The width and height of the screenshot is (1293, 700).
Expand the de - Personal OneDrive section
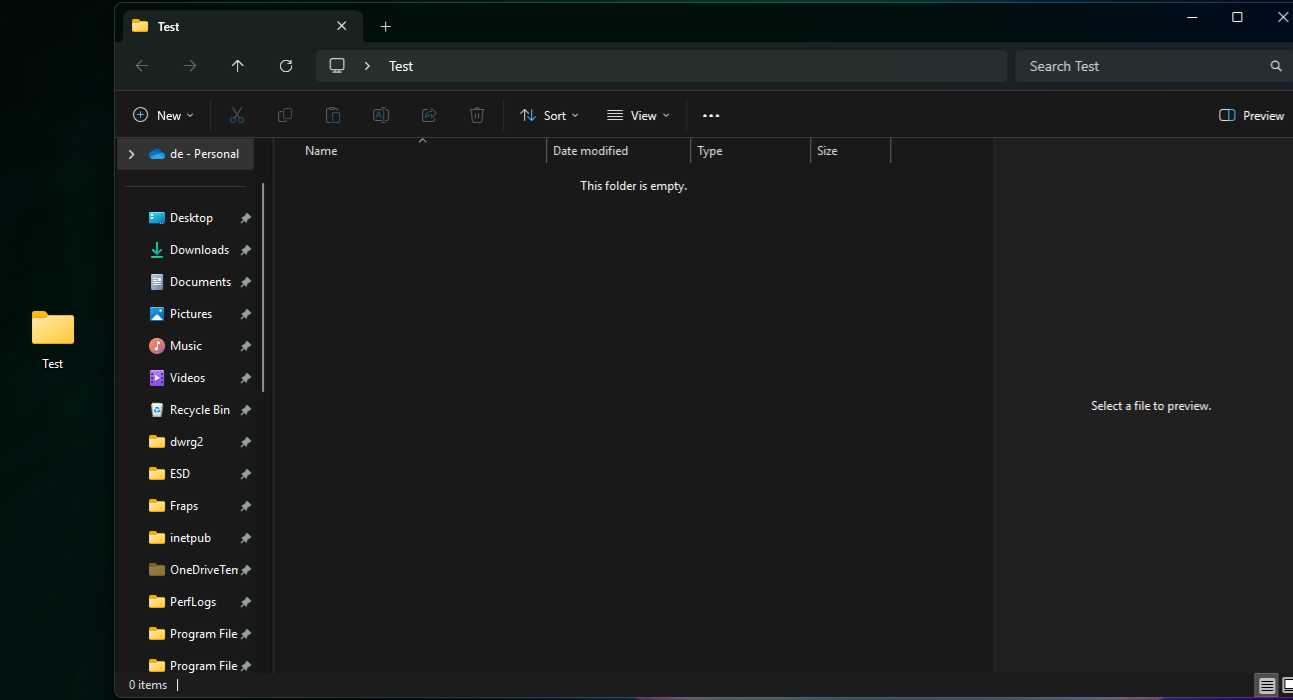coord(130,154)
